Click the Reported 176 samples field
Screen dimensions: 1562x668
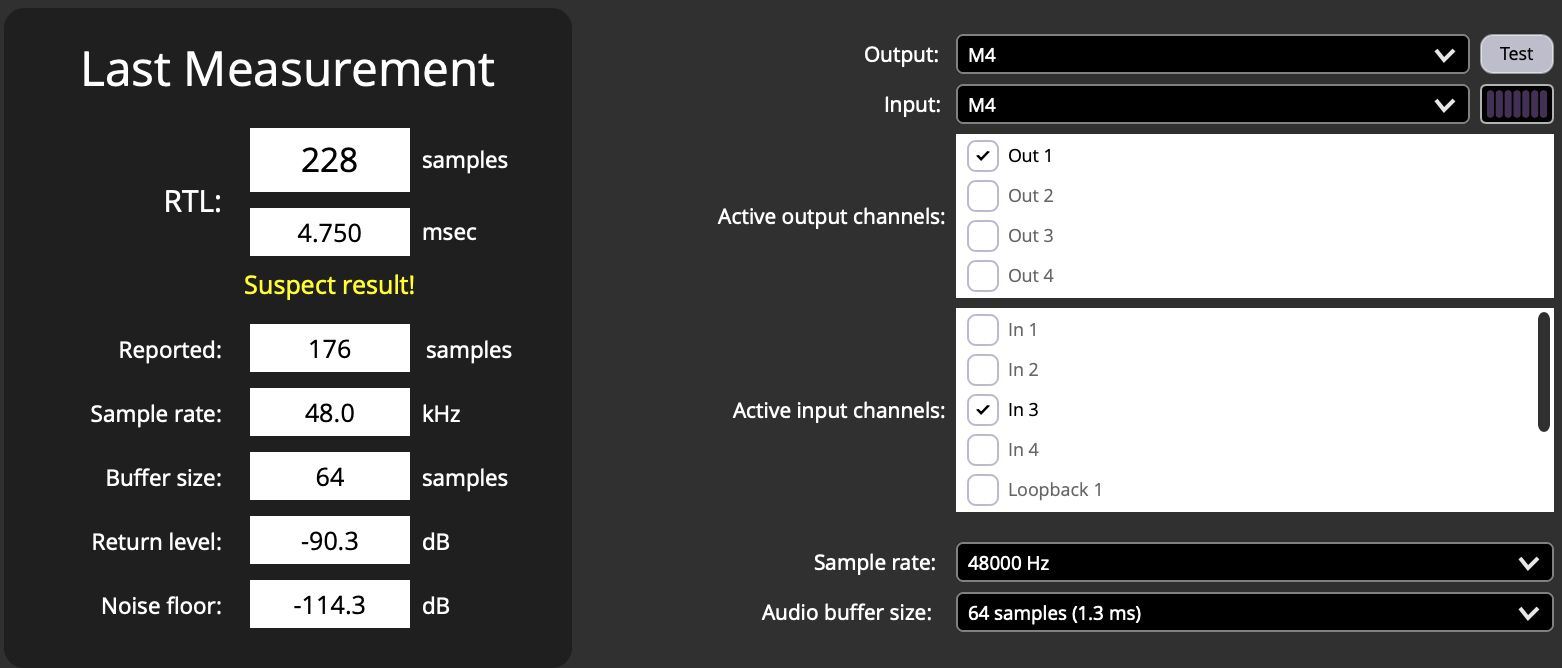pyautogui.click(x=329, y=349)
